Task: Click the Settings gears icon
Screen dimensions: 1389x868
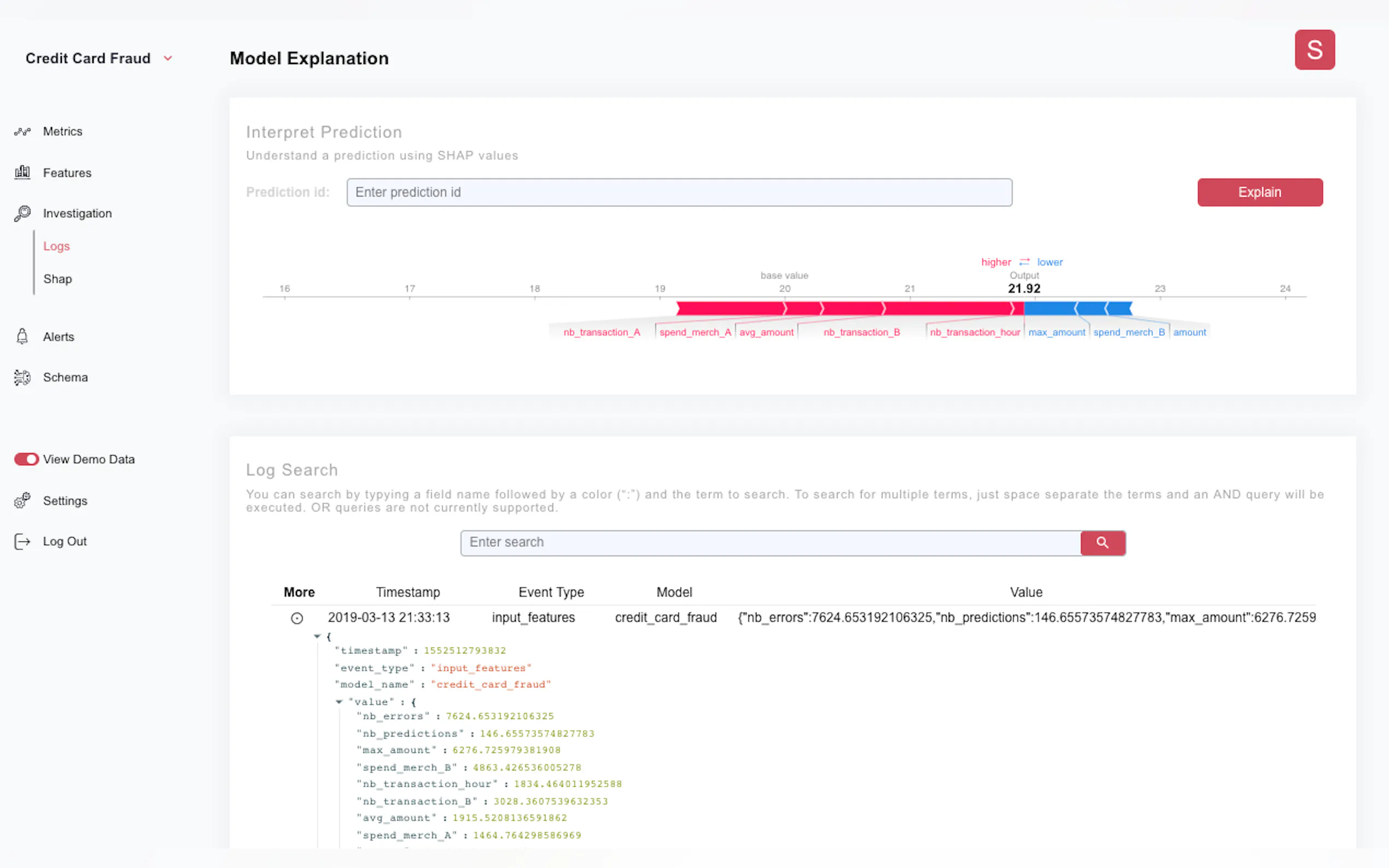Action: pos(22,501)
